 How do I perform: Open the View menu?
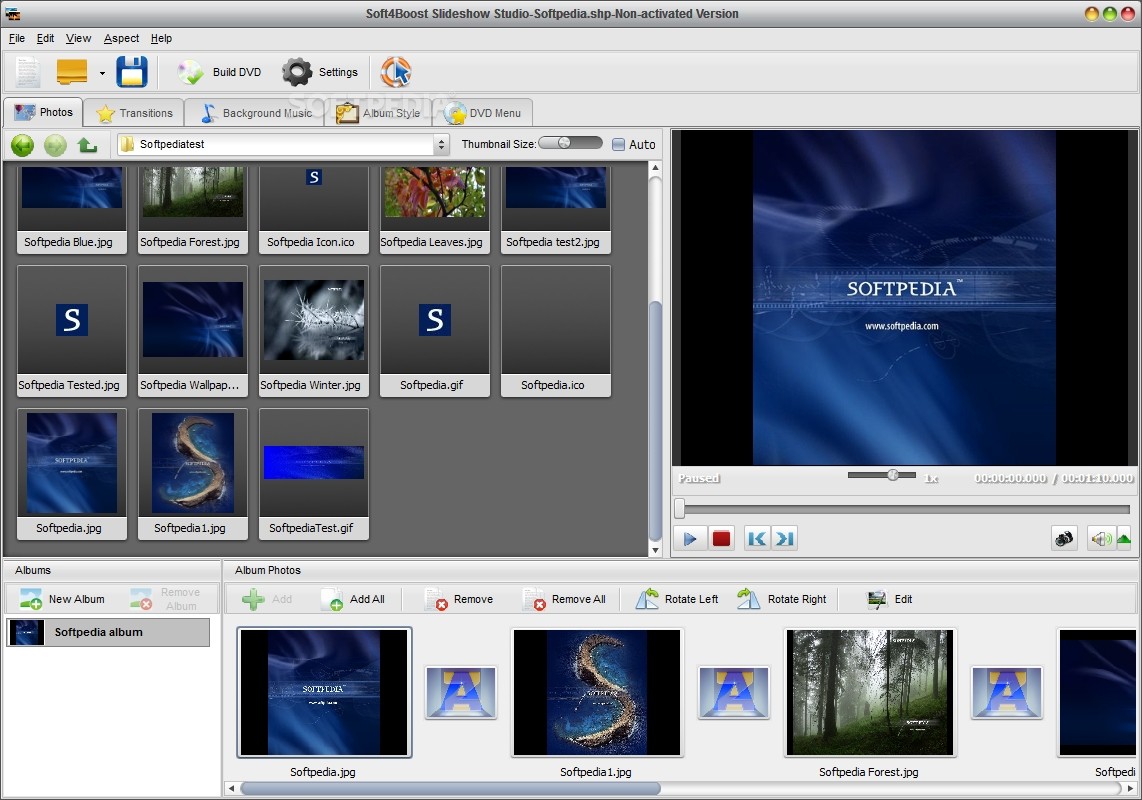click(x=78, y=38)
